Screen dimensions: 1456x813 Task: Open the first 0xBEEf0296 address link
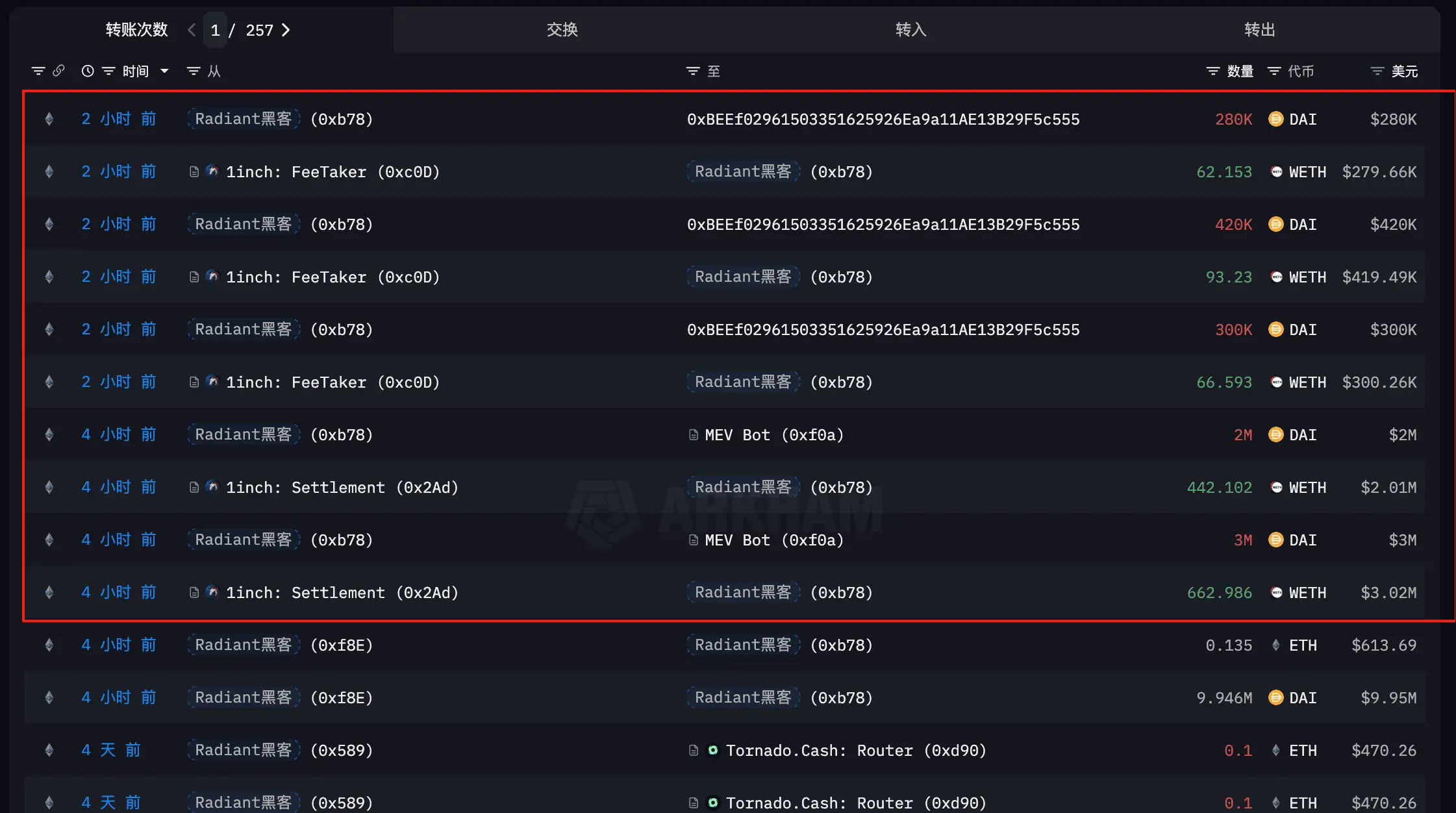(883, 119)
